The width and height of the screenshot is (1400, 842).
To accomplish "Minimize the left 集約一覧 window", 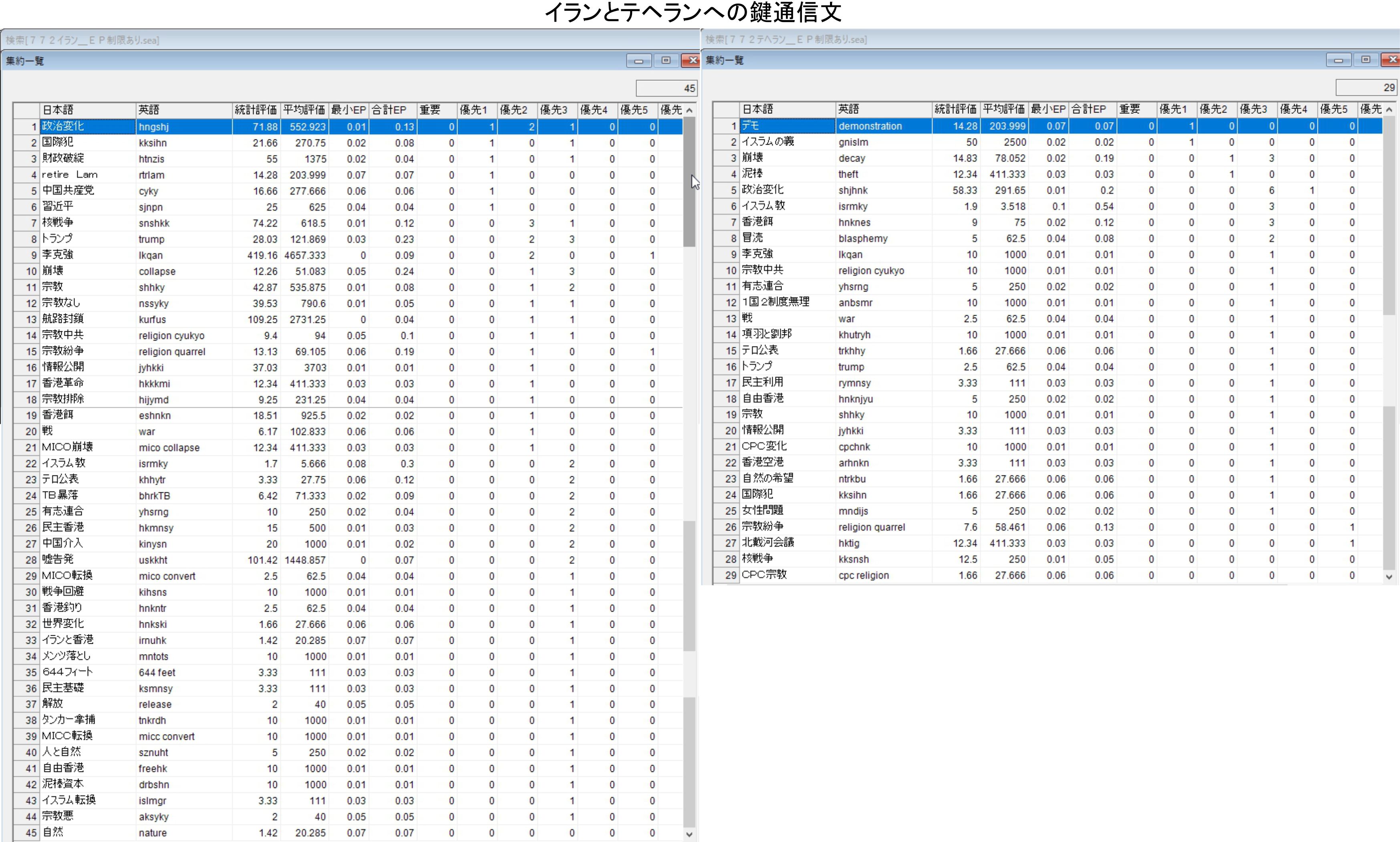I will tap(638, 61).
